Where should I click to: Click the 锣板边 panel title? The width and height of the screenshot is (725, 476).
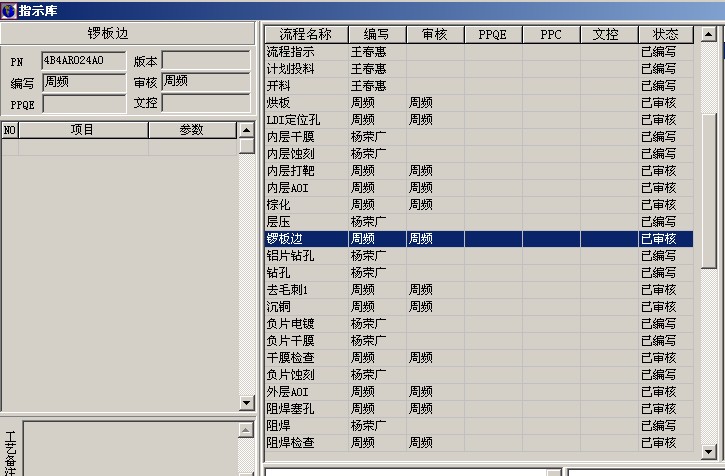coord(108,33)
